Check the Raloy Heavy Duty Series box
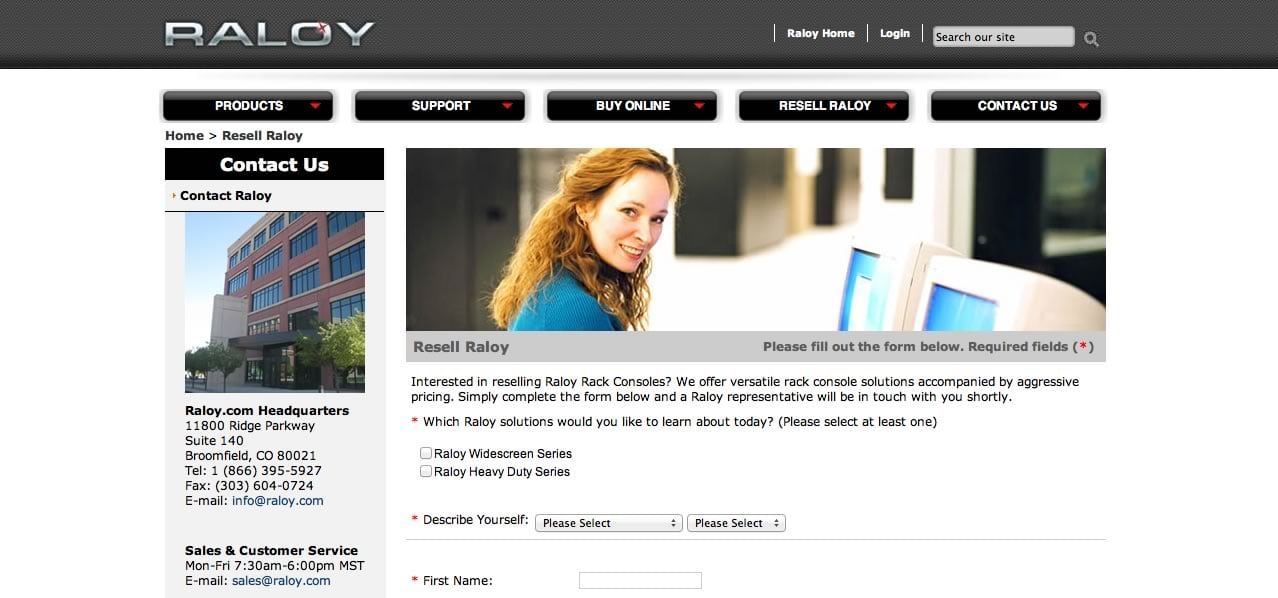Image resolution: width=1278 pixels, height=598 pixels. click(426, 471)
